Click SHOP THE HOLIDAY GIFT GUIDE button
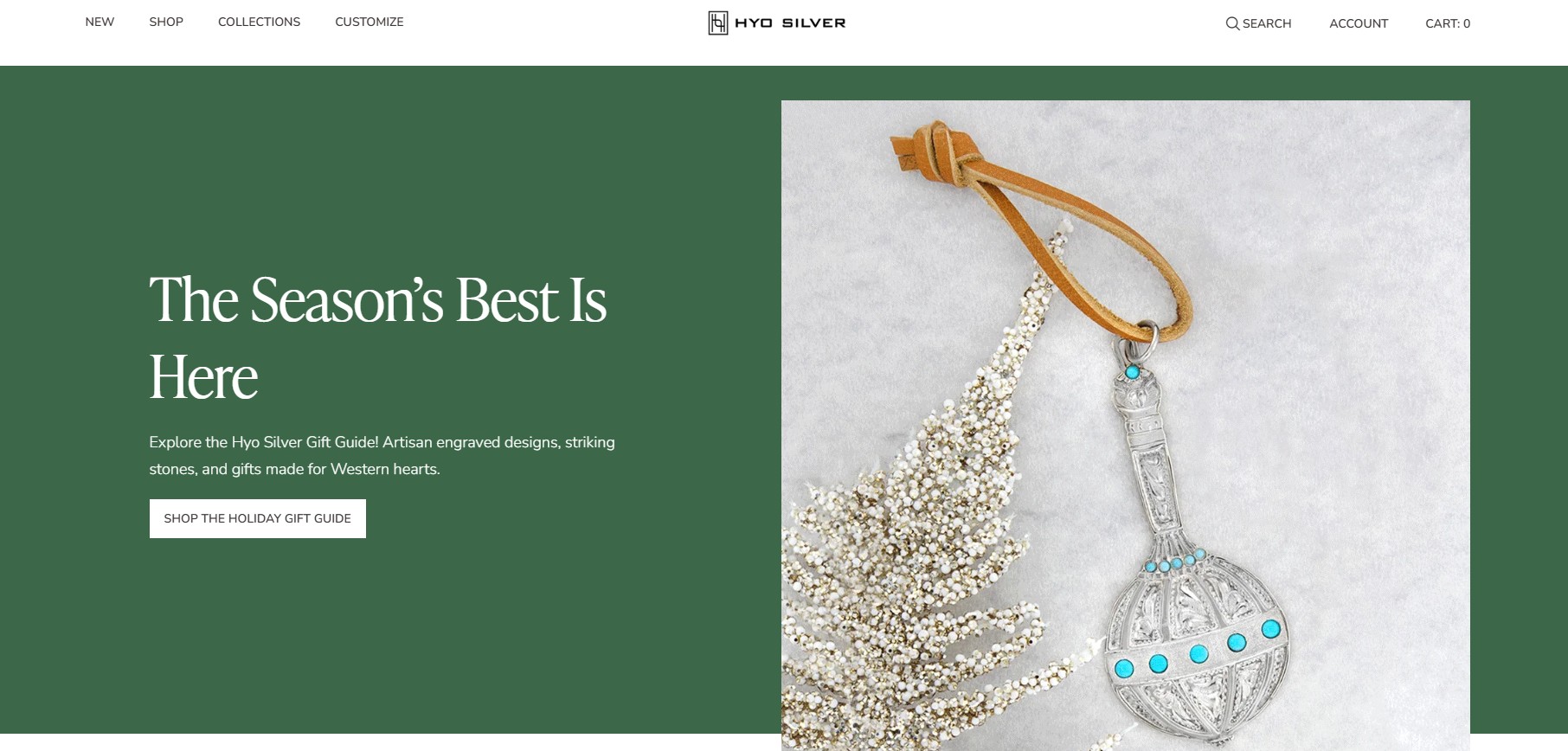Viewport: 1568px width, 751px height. point(258,518)
